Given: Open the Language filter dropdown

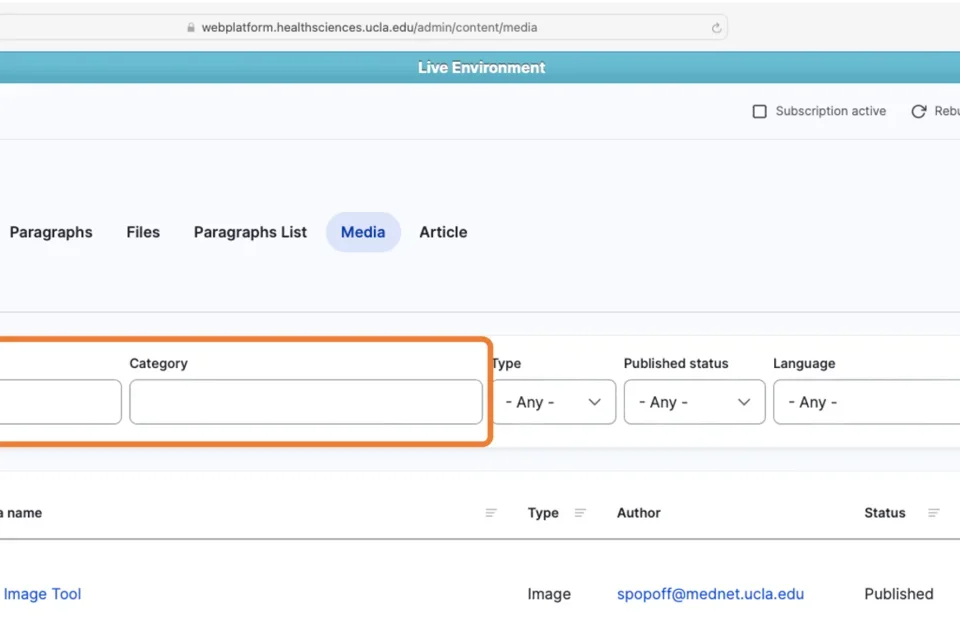Looking at the screenshot, I should (x=866, y=402).
